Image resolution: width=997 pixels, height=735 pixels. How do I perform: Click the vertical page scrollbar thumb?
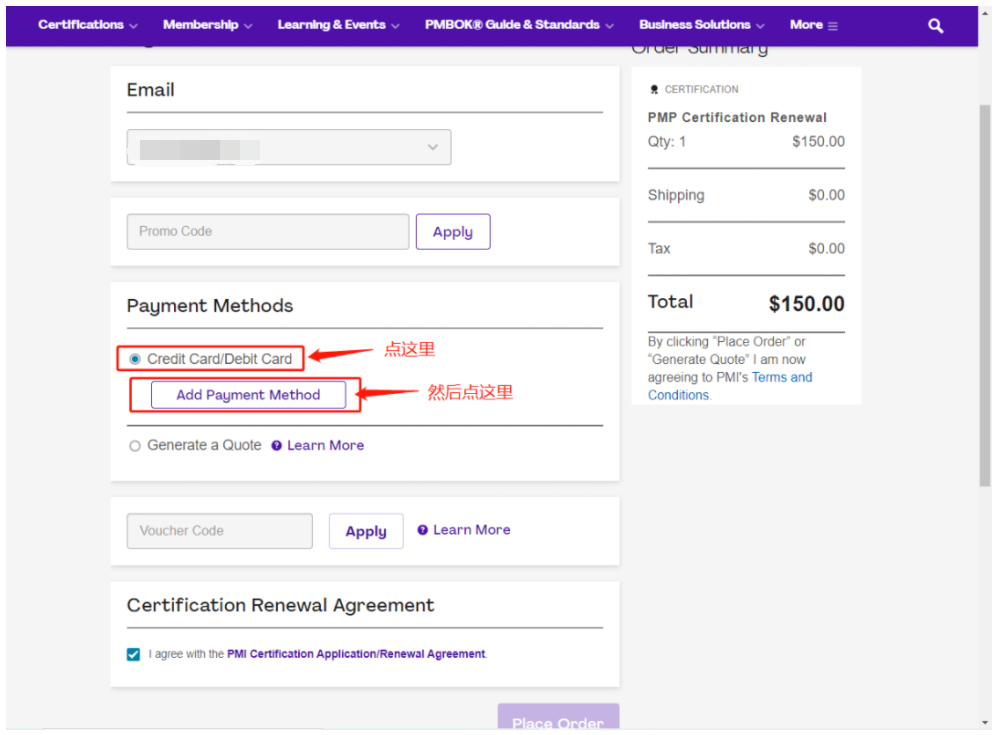point(985,296)
